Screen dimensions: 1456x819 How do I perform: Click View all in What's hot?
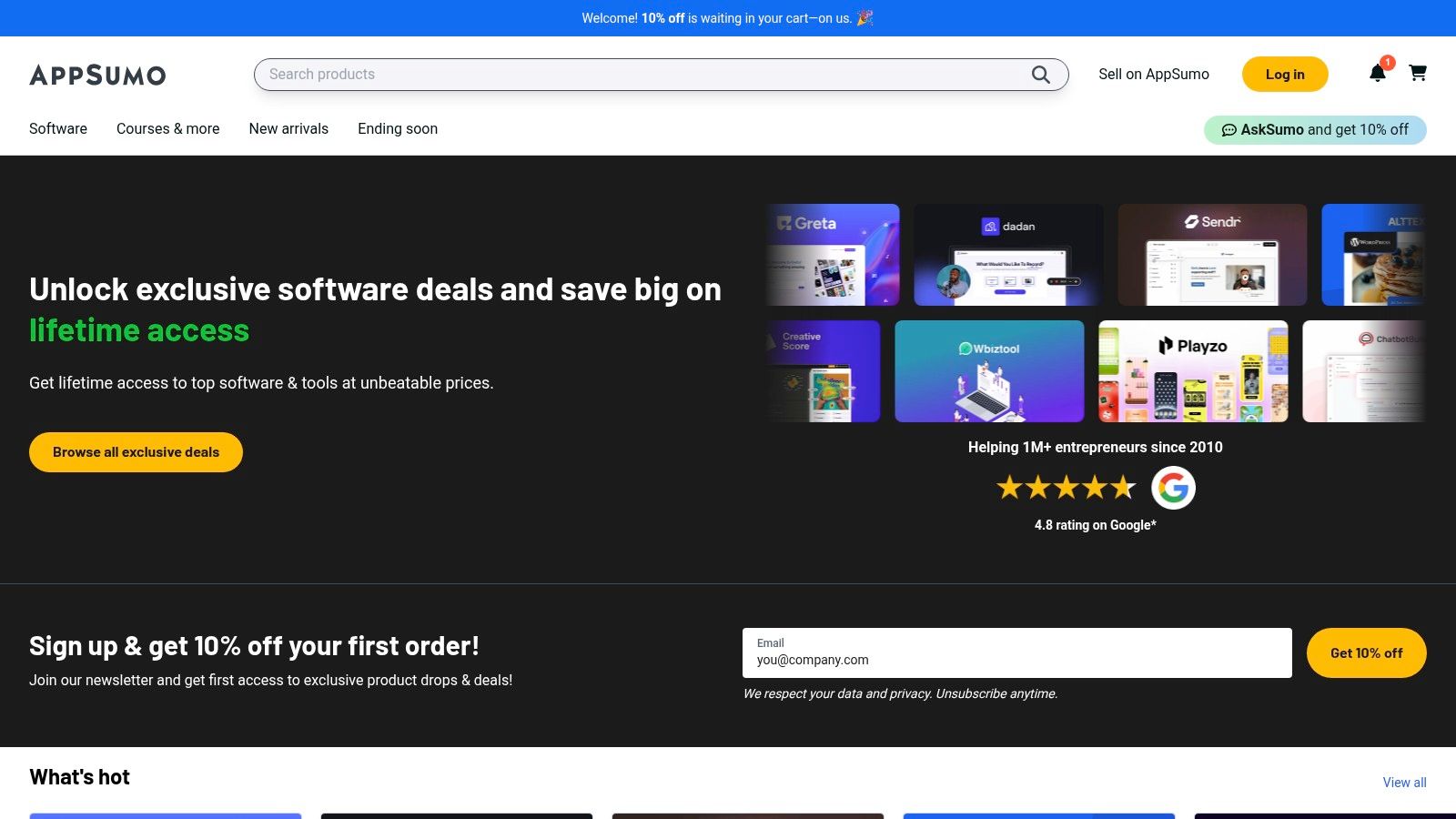tap(1404, 783)
